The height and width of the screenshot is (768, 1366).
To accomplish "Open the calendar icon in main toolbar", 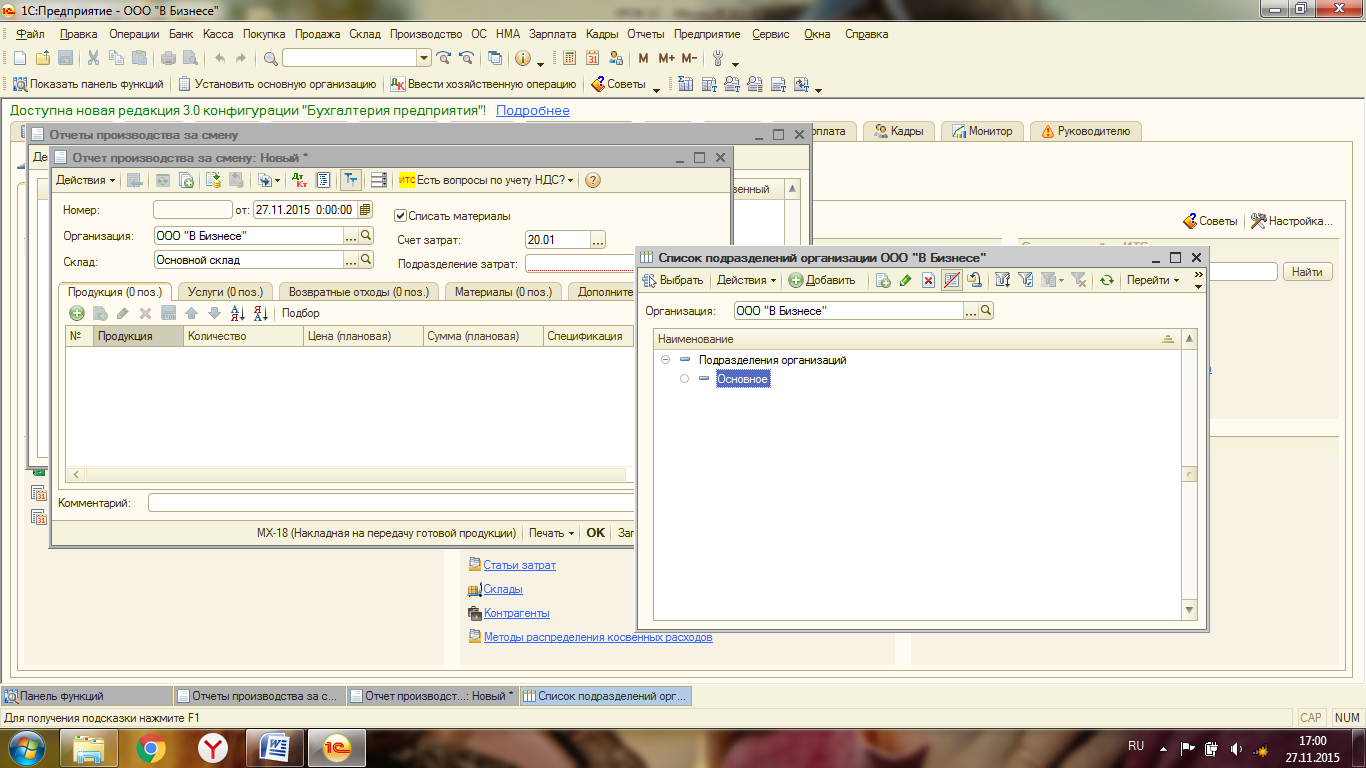I will 592,58.
